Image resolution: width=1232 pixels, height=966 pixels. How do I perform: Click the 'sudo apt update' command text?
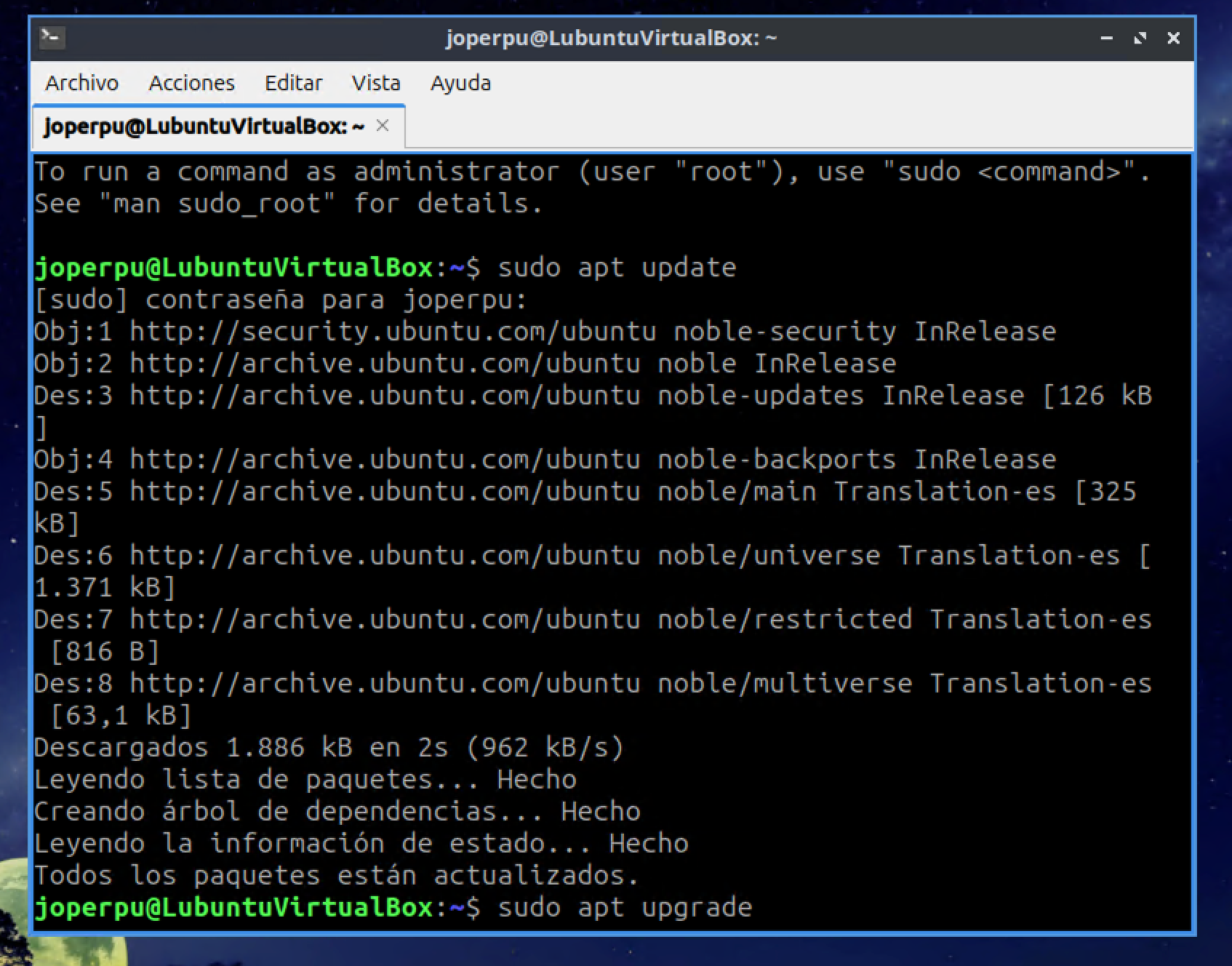click(x=617, y=268)
